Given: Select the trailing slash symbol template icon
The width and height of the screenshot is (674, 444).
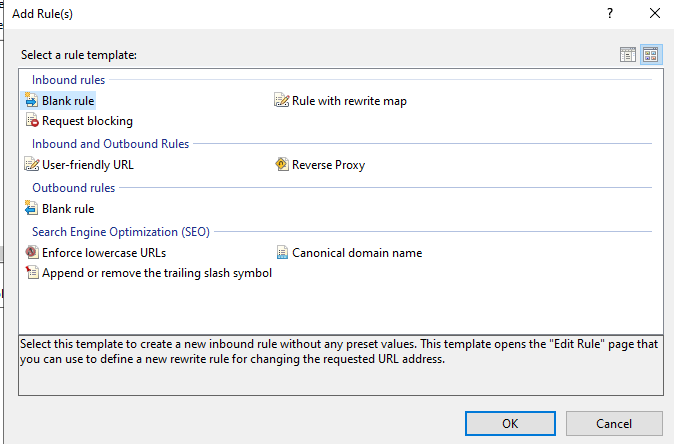Looking at the screenshot, I should tap(32, 273).
